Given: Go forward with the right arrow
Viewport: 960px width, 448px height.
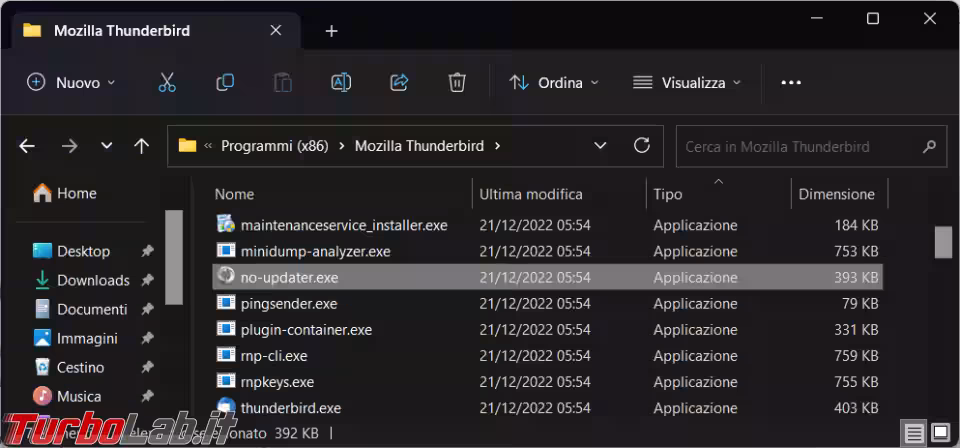Looking at the screenshot, I should coord(70,146).
